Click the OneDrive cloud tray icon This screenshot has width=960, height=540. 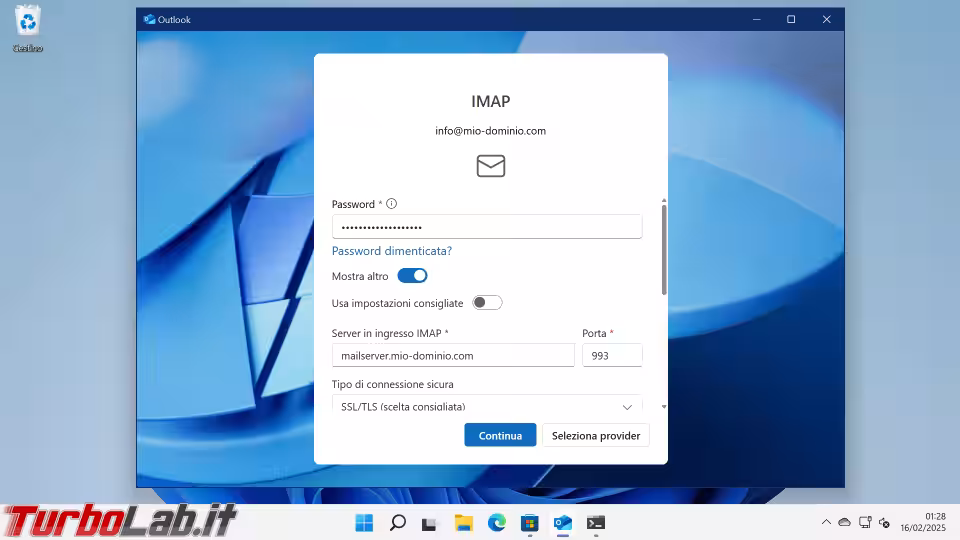tap(844, 522)
